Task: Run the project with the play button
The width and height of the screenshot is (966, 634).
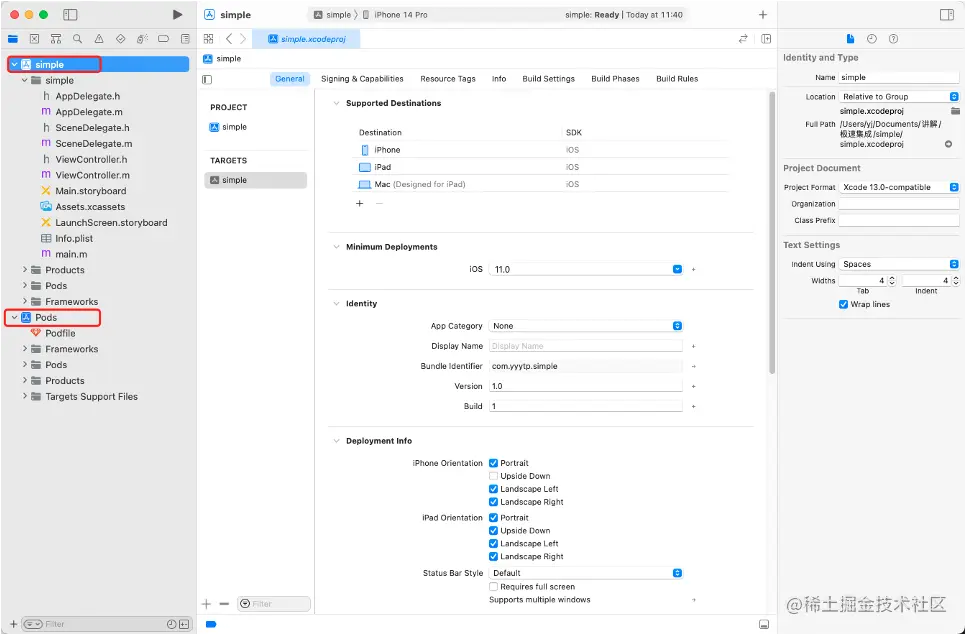Action: [x=177, y=15]
